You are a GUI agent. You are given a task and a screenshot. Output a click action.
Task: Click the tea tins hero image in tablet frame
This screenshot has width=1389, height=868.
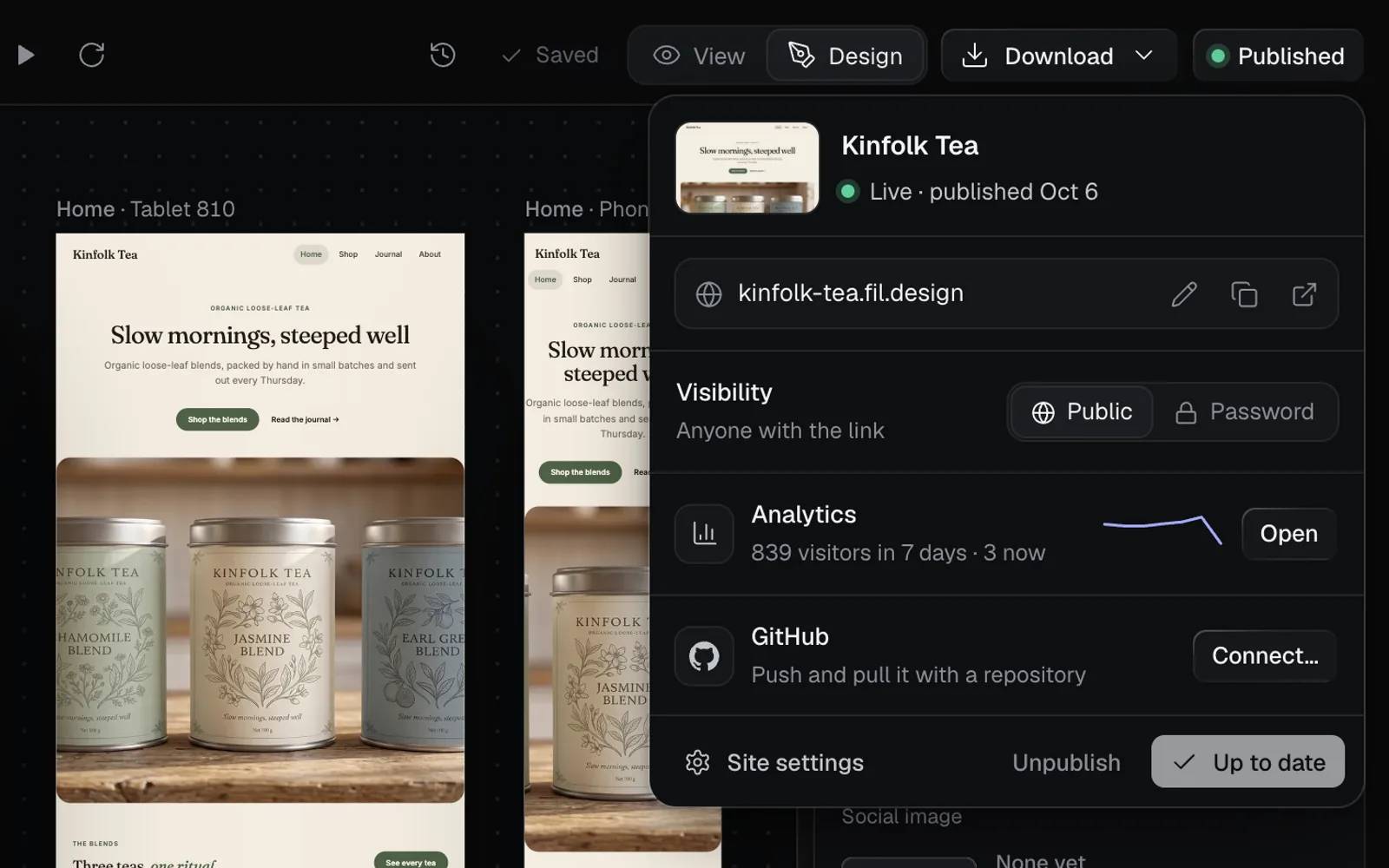(260, 630)
